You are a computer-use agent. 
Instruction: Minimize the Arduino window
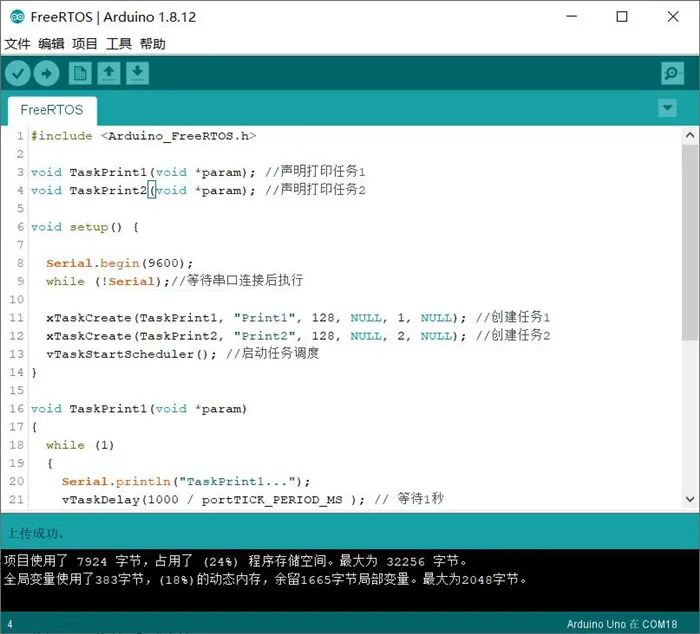pyautogui.click(x=572, y=17)
